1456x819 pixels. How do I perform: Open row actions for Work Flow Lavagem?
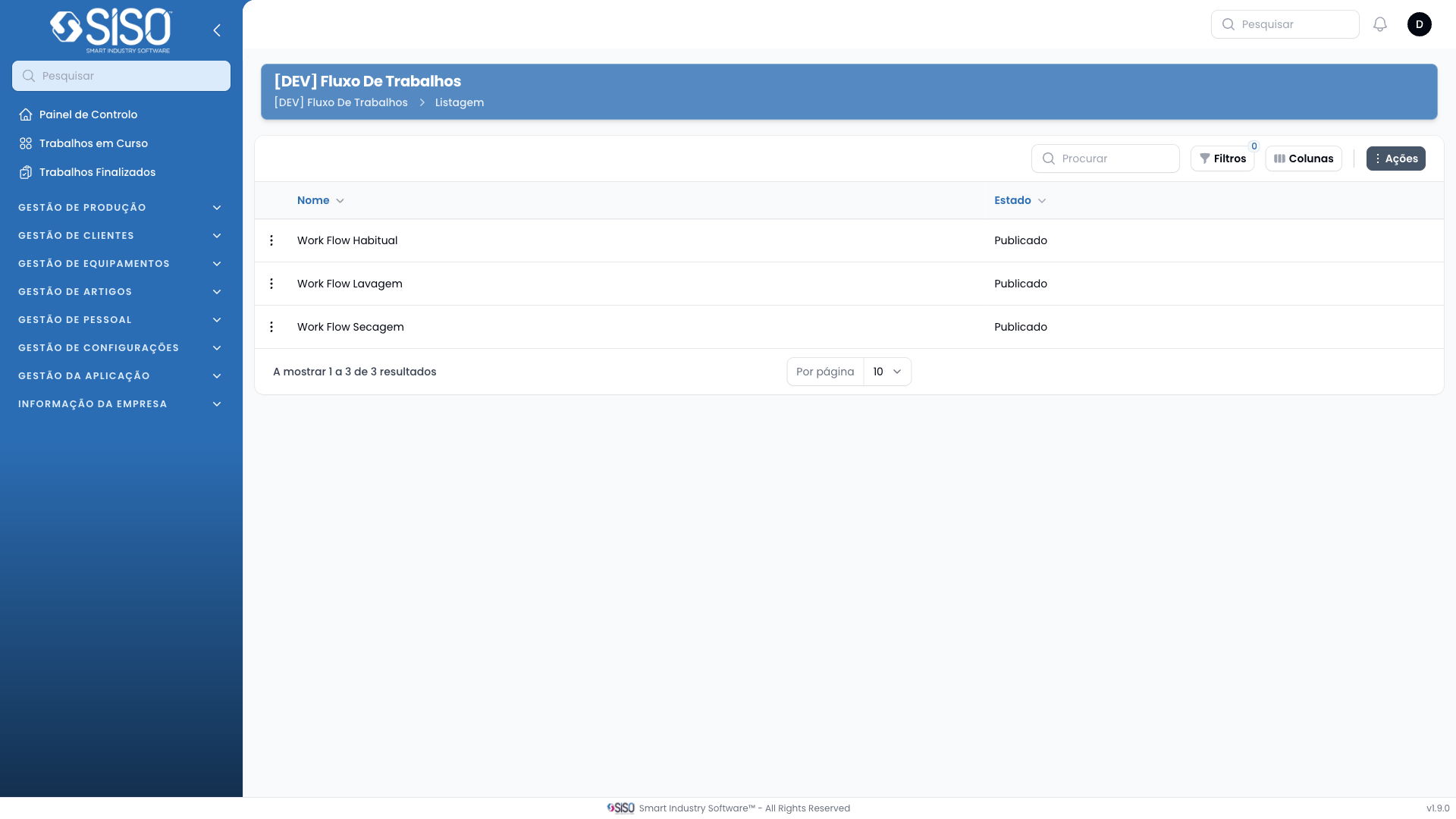point(271,284)
